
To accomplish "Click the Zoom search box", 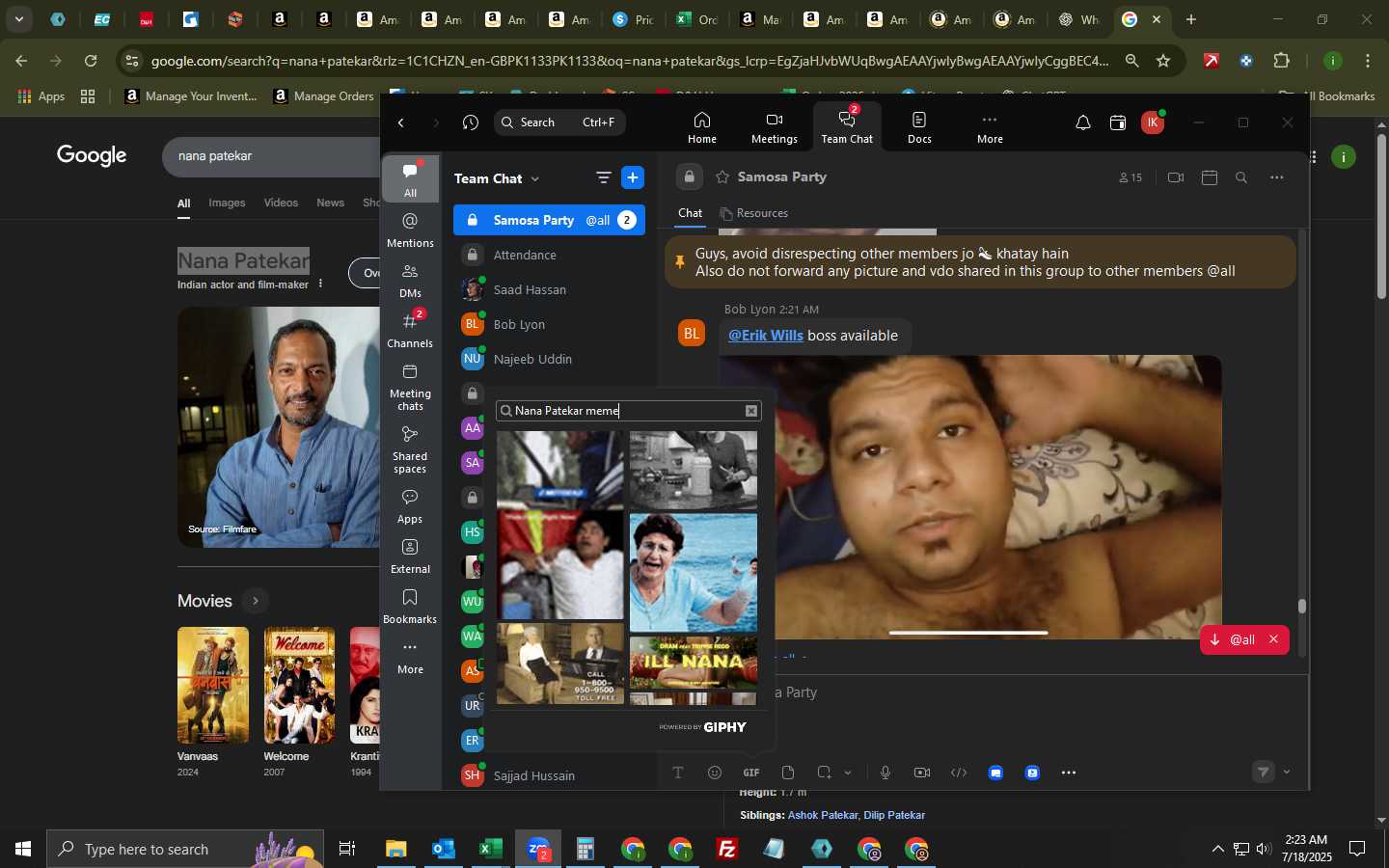I will pyautogui.click(x=559, y=122).
